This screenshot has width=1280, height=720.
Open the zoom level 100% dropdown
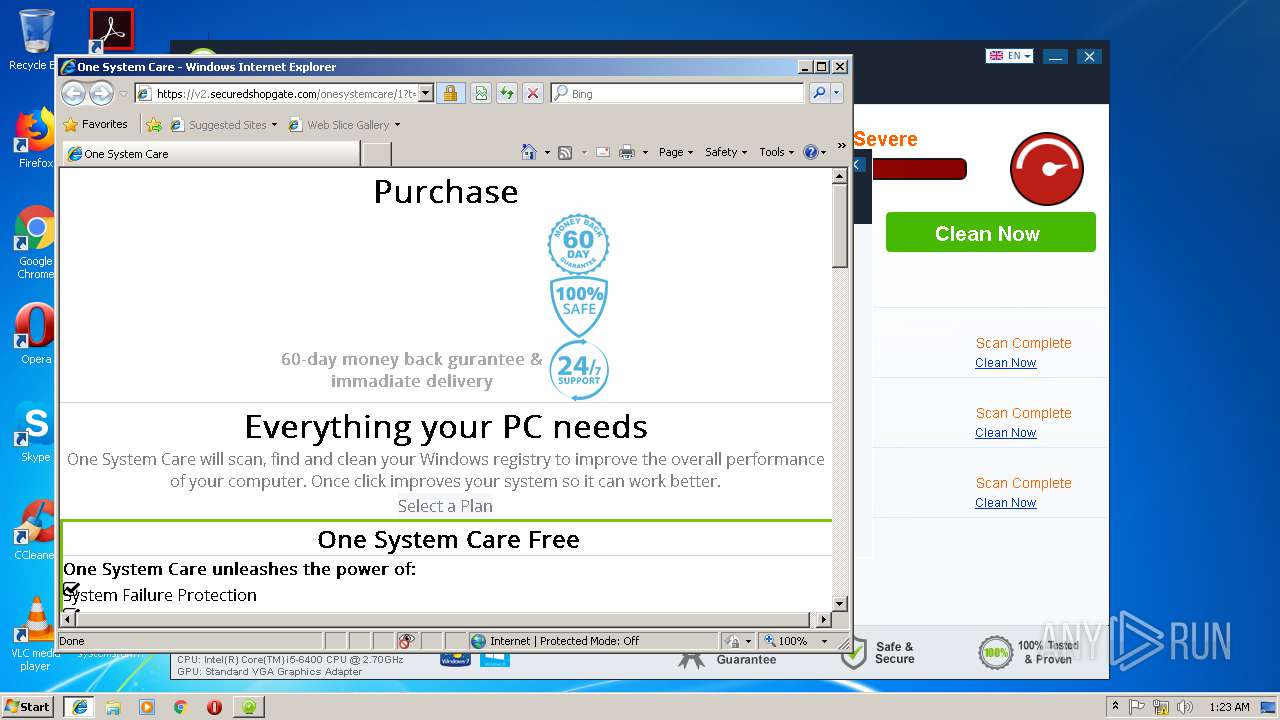(825, 641)
